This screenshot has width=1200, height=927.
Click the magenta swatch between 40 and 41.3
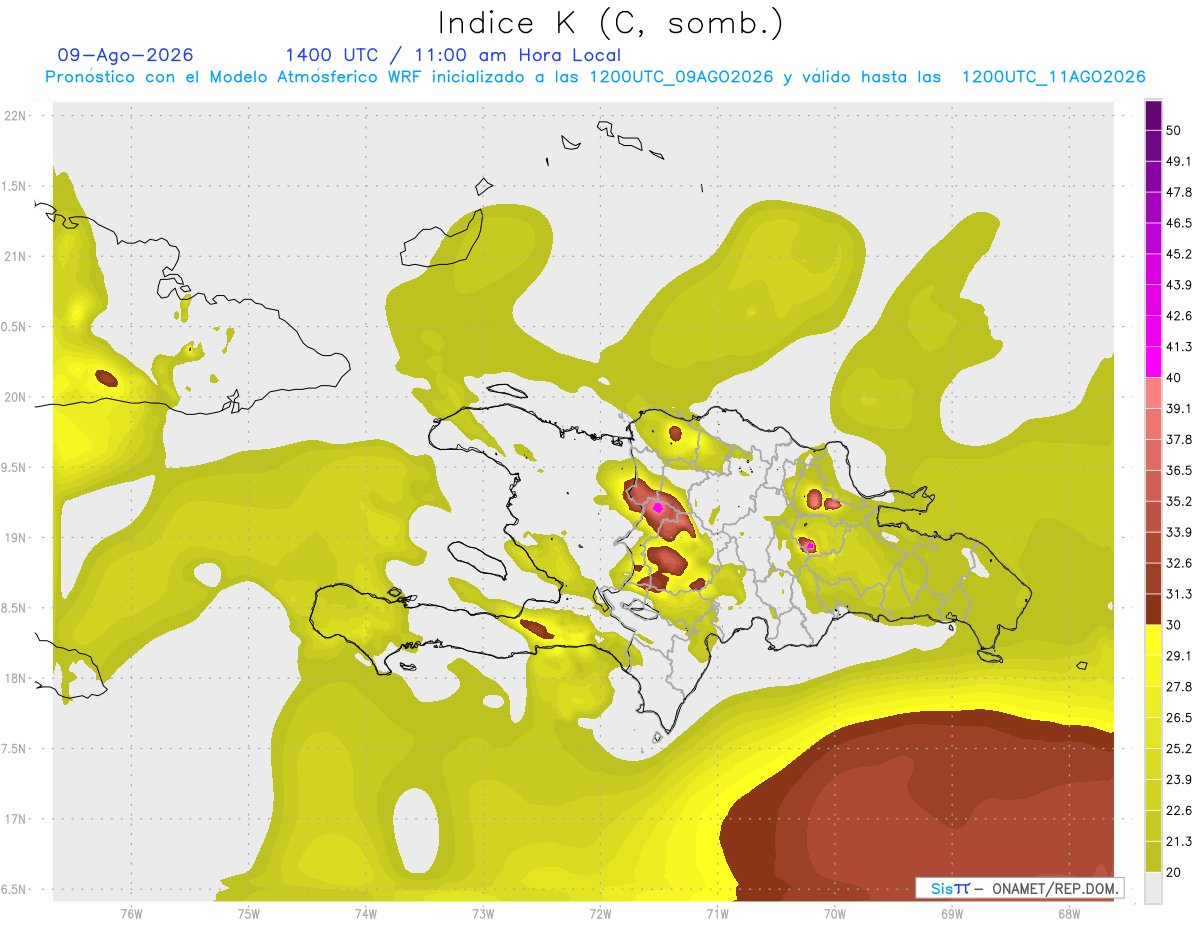(1153, 362)
